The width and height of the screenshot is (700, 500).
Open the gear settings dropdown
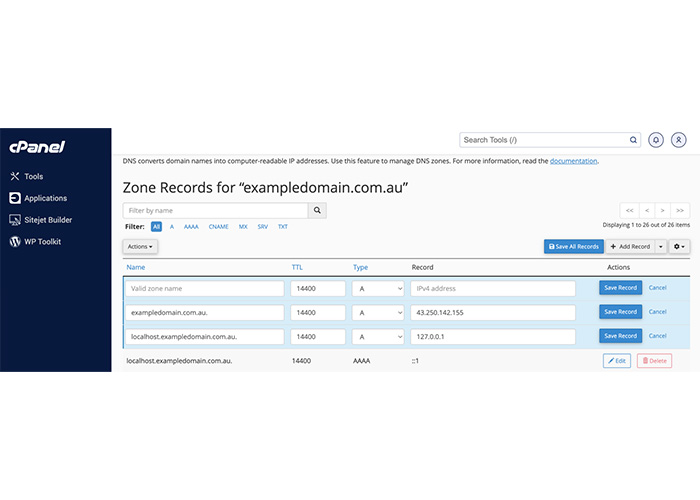pos(679,246)
